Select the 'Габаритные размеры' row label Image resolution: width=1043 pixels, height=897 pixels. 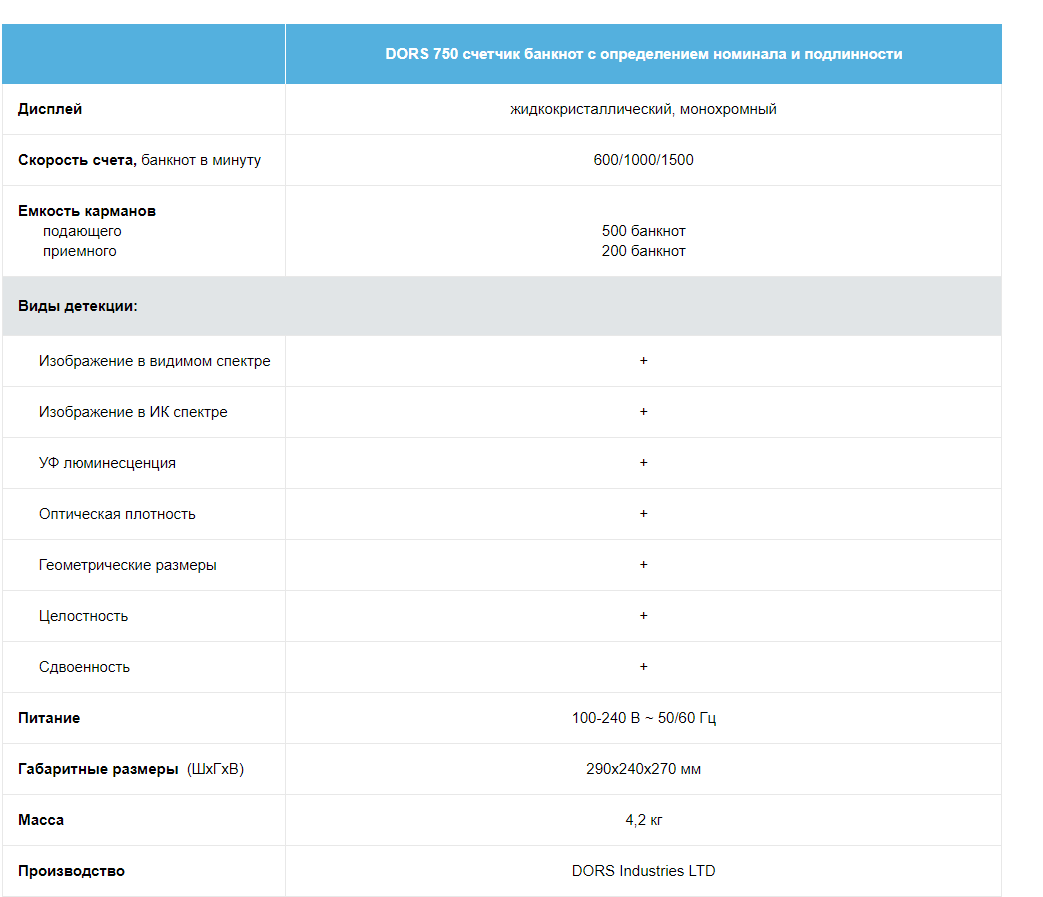(98, 769)
